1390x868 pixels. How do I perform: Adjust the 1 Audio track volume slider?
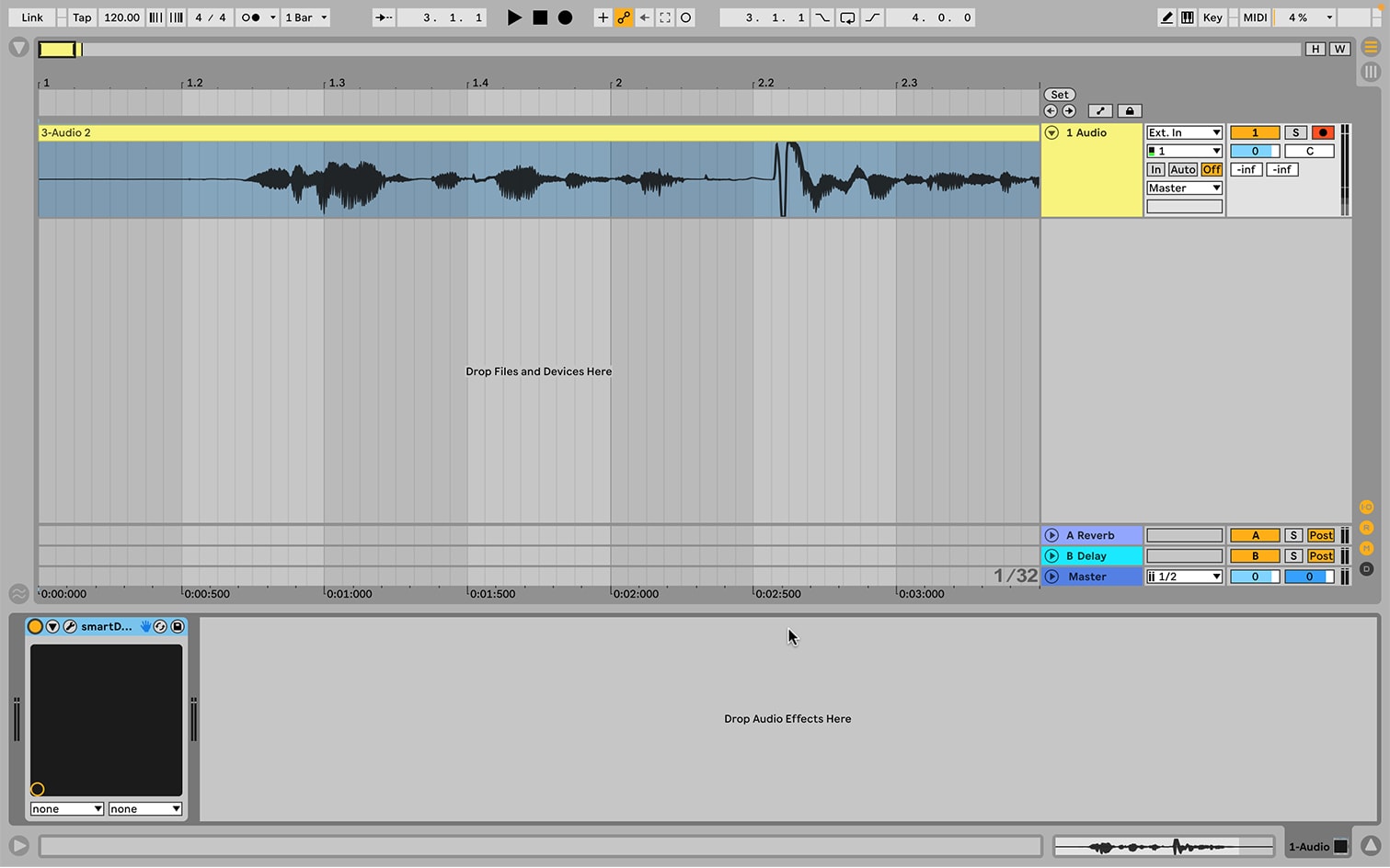point(1255,152)
